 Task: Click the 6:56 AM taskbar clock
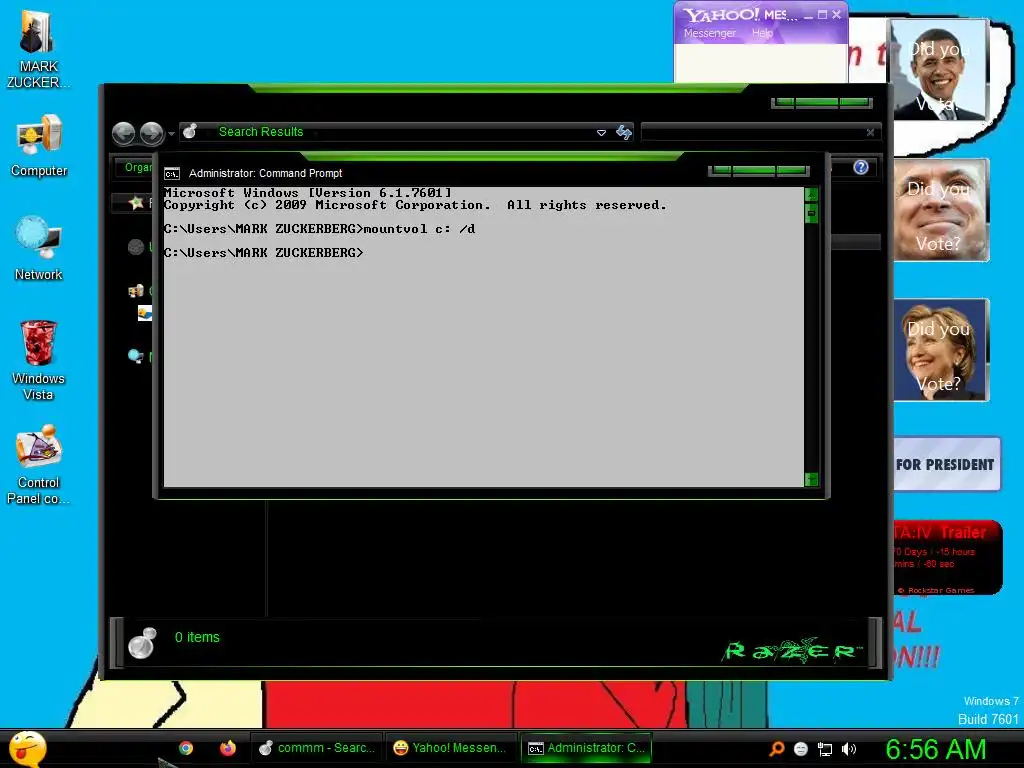(935, 749)
